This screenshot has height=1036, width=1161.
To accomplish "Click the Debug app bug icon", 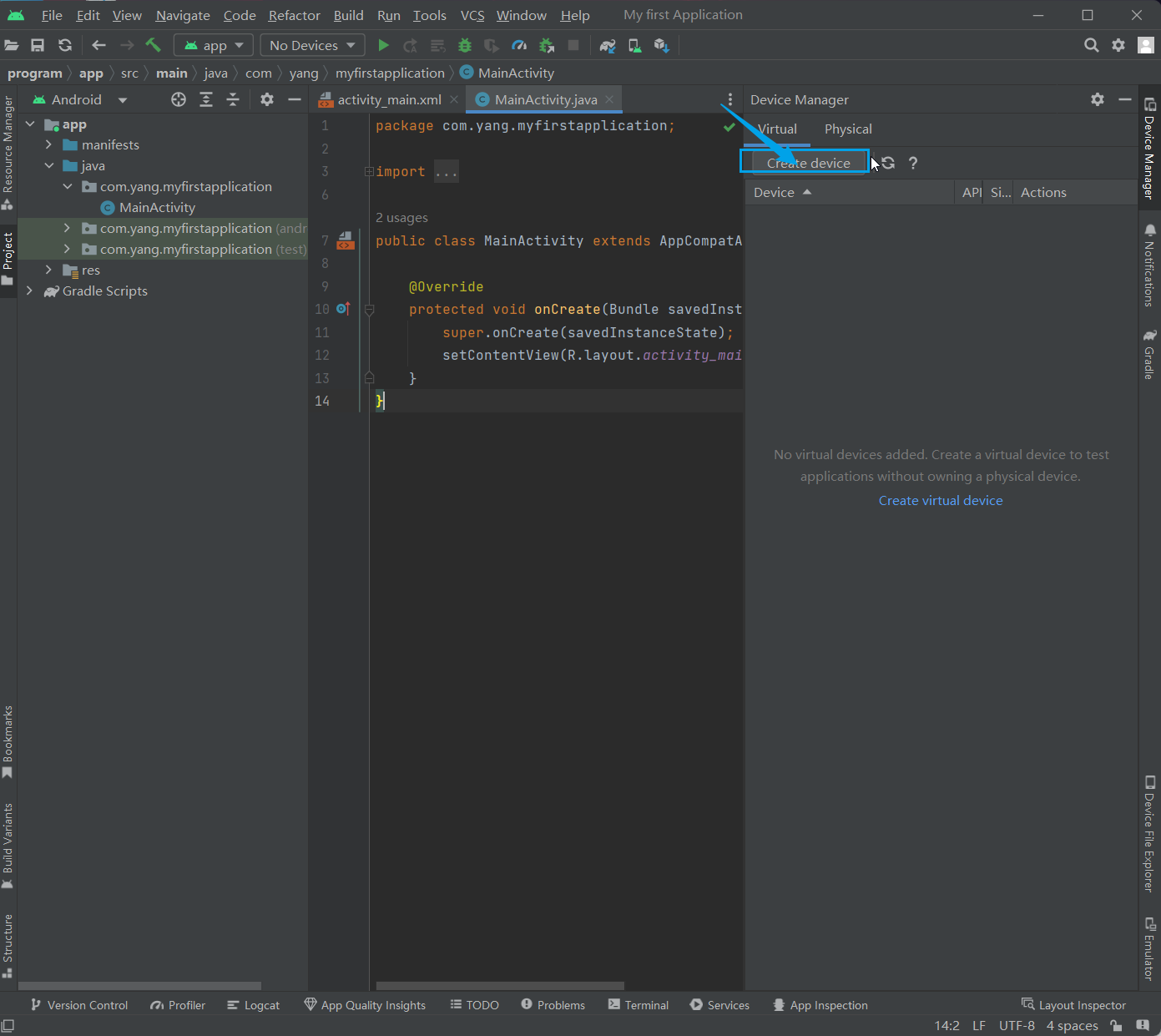I will [x=465, y=45].
